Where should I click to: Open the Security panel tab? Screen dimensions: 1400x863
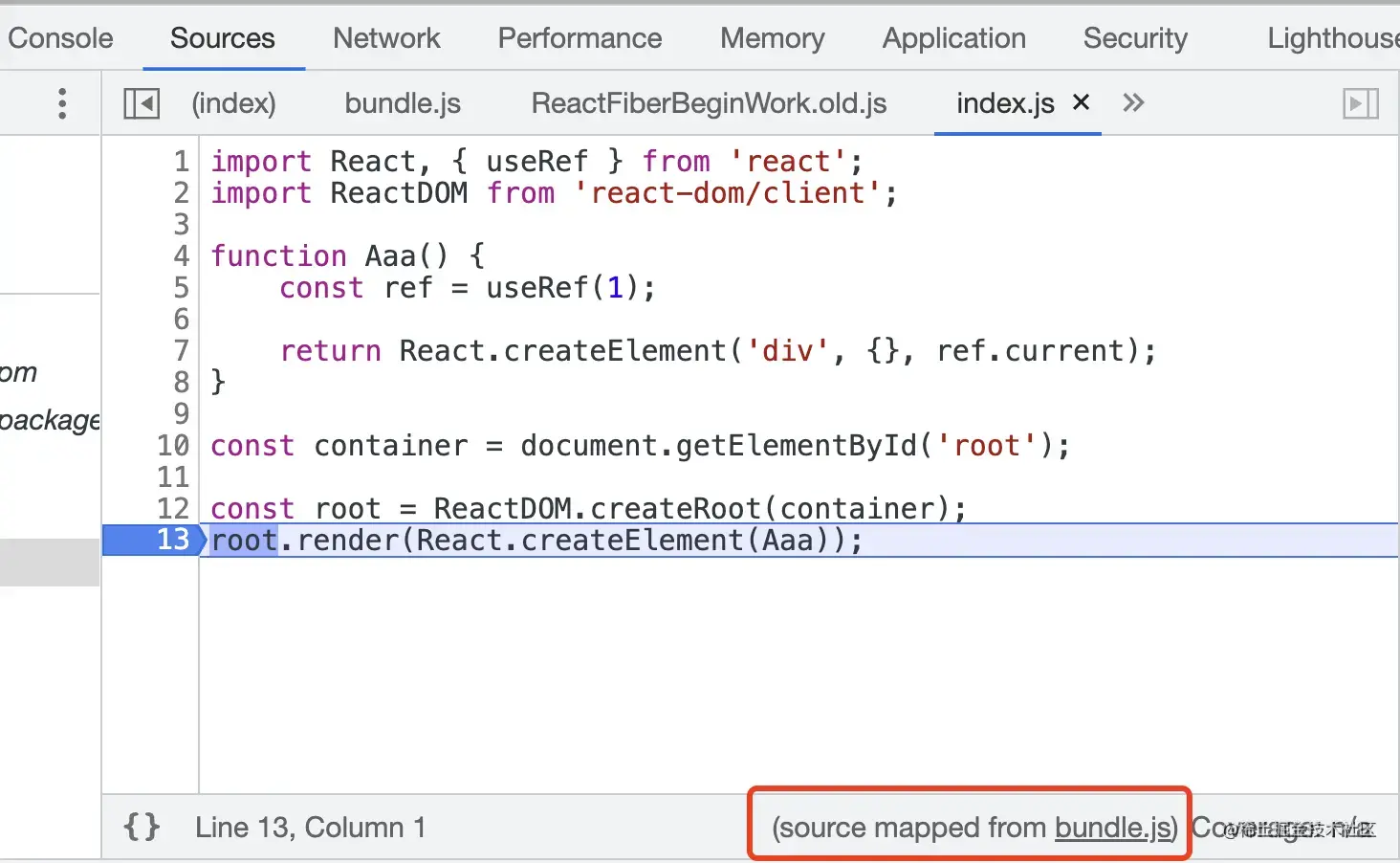pyautogui.click(x=1135, y=38)
